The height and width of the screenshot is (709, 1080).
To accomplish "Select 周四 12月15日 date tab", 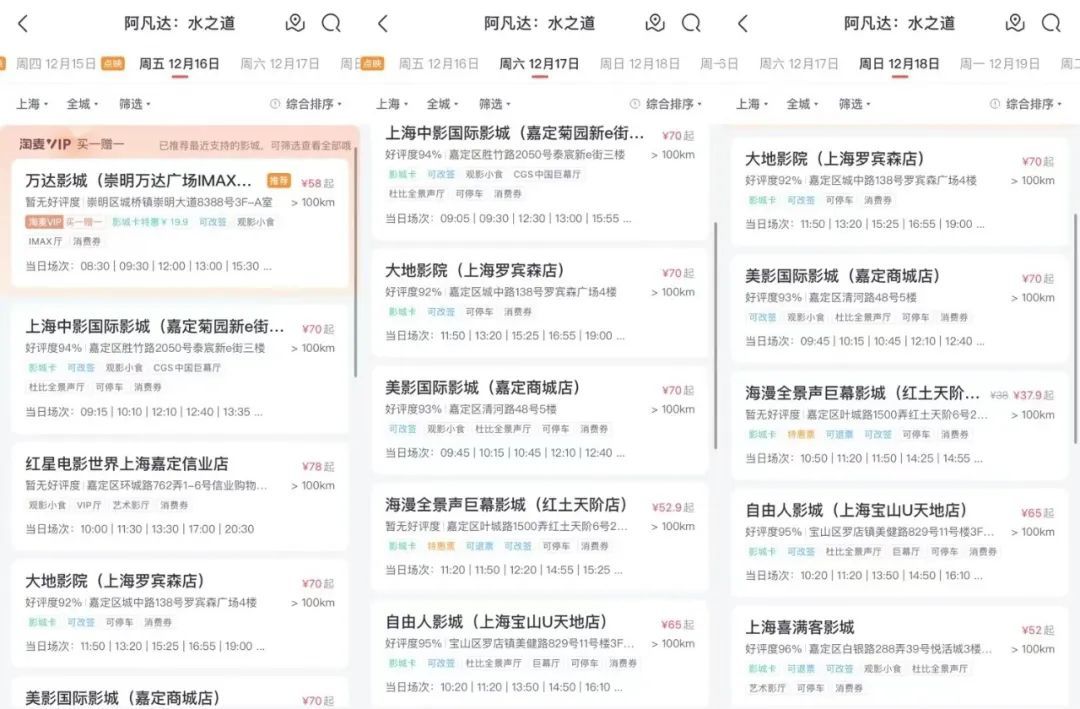I will click(56, 63).
